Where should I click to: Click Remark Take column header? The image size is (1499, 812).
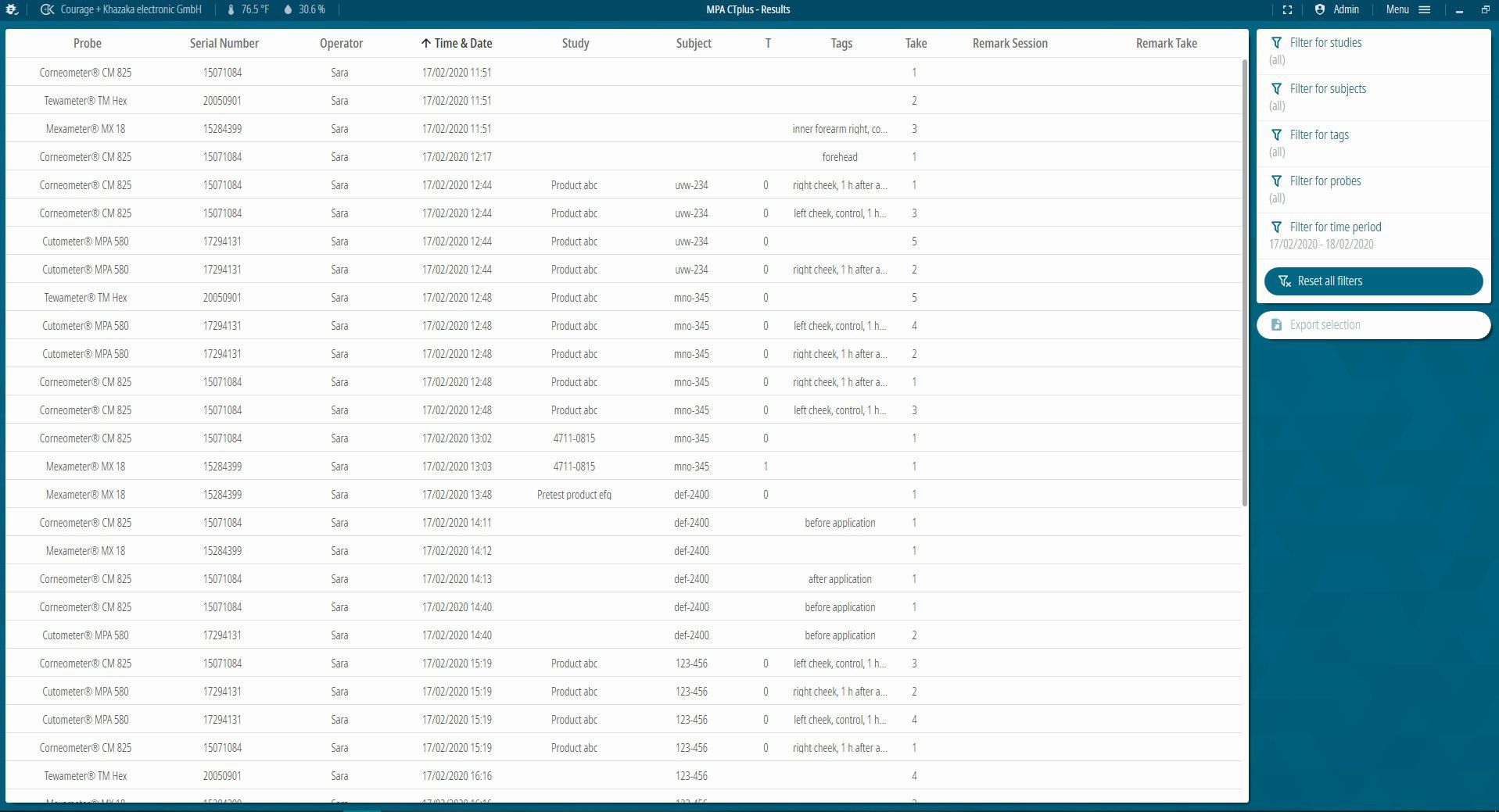(x=1167, y=43)
